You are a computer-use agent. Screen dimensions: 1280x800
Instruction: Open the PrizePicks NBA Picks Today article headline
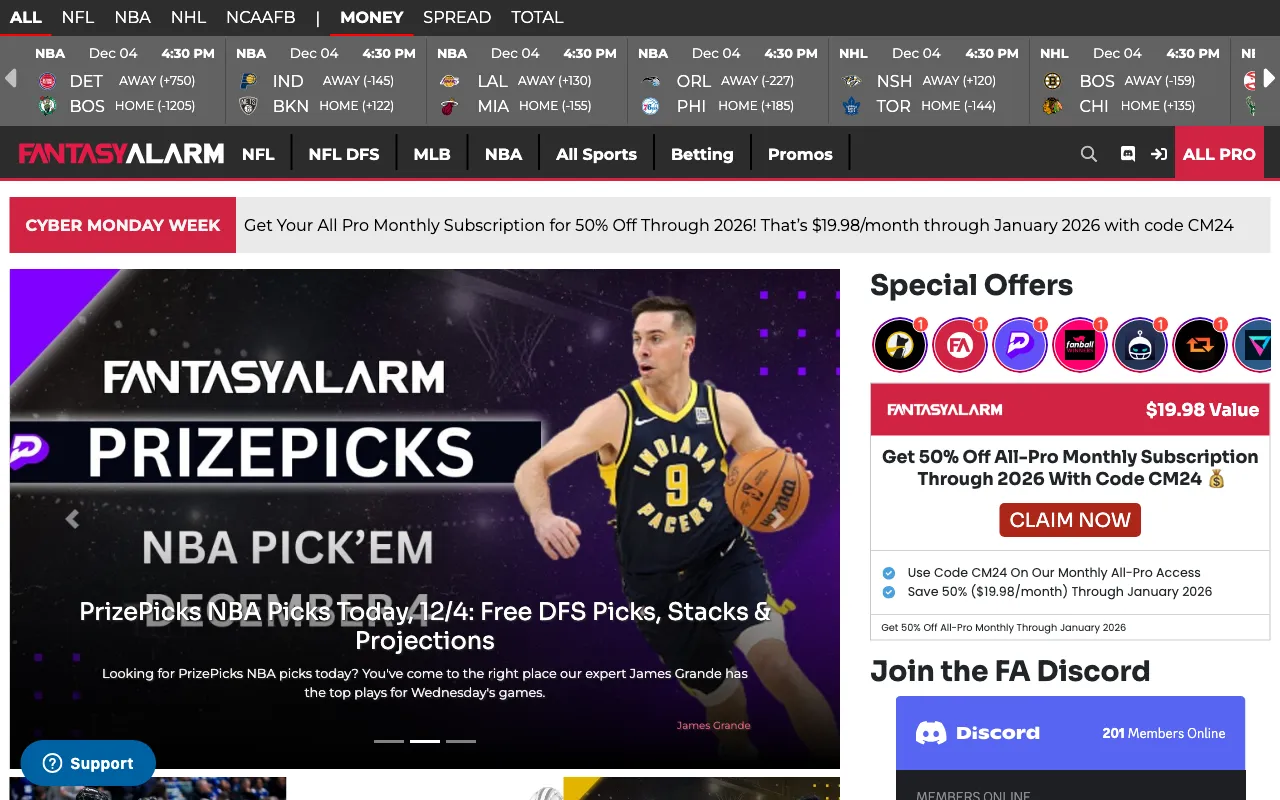pyautogui.click(x=425, y=626)
